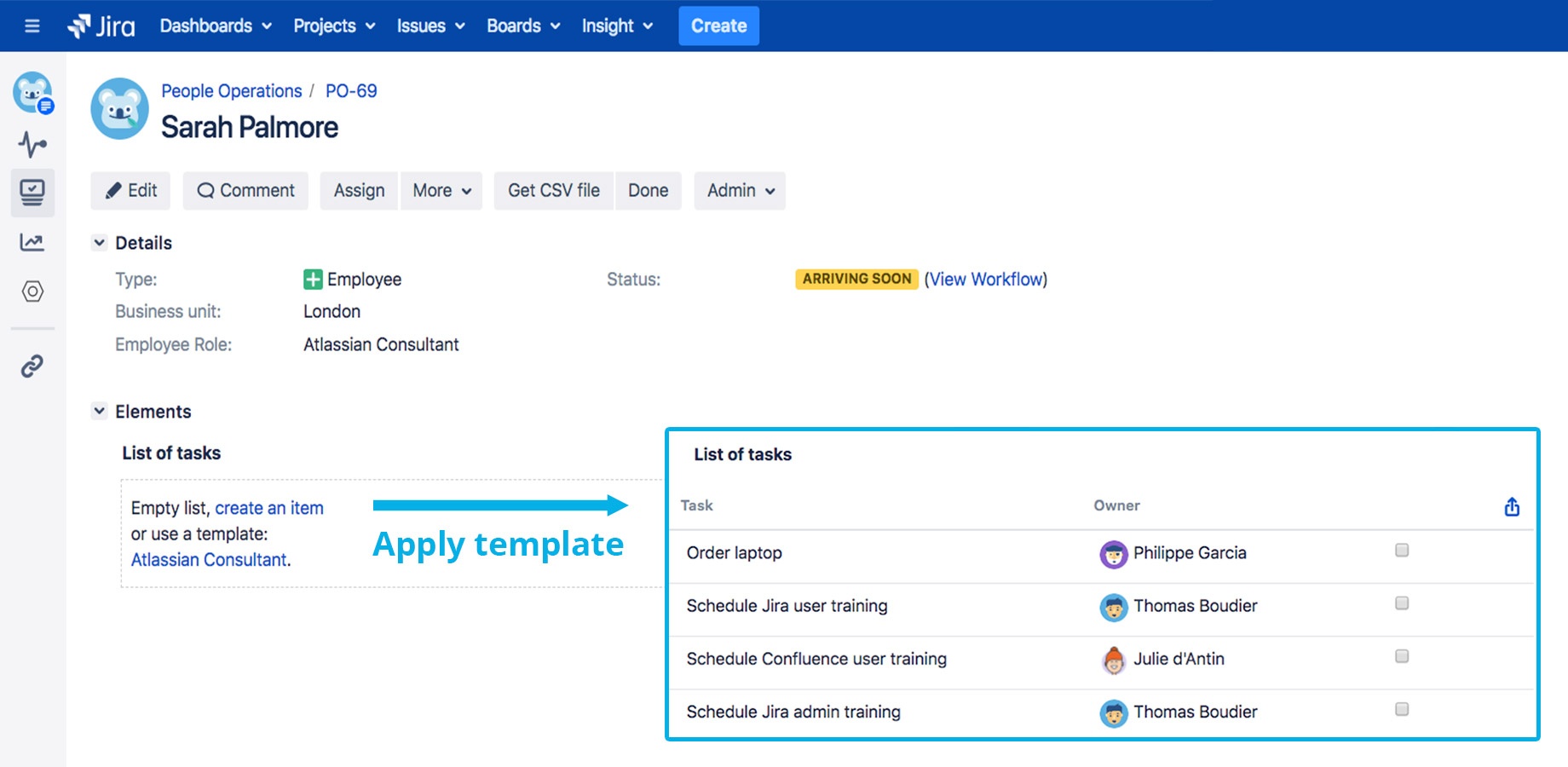Click the large koala avatar beside Sarah Palmore
Image resolution: width=1568 pixels, height=767 pixels.
click(x=120, y=109)
